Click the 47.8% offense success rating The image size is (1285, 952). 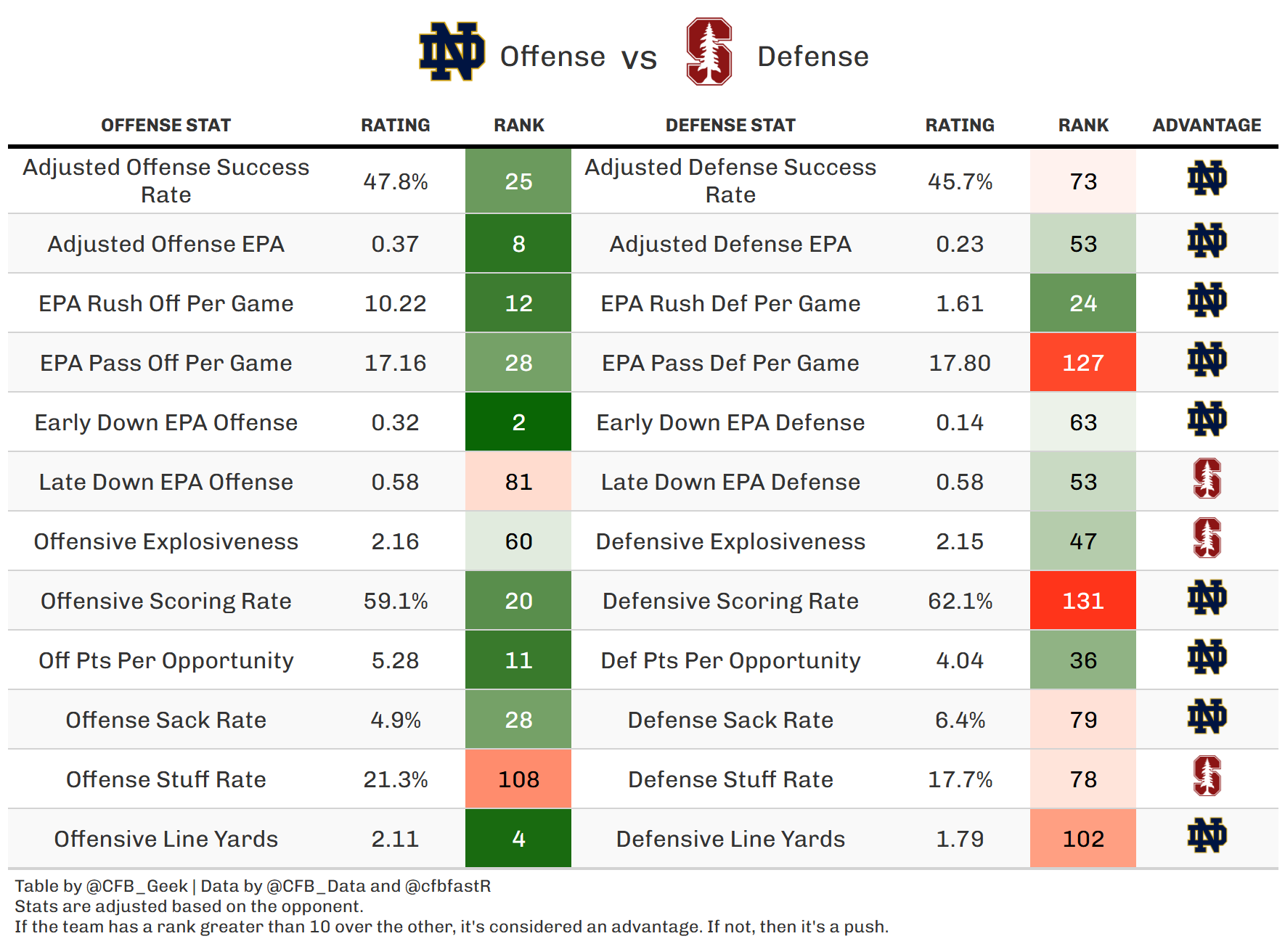point(395,181)
